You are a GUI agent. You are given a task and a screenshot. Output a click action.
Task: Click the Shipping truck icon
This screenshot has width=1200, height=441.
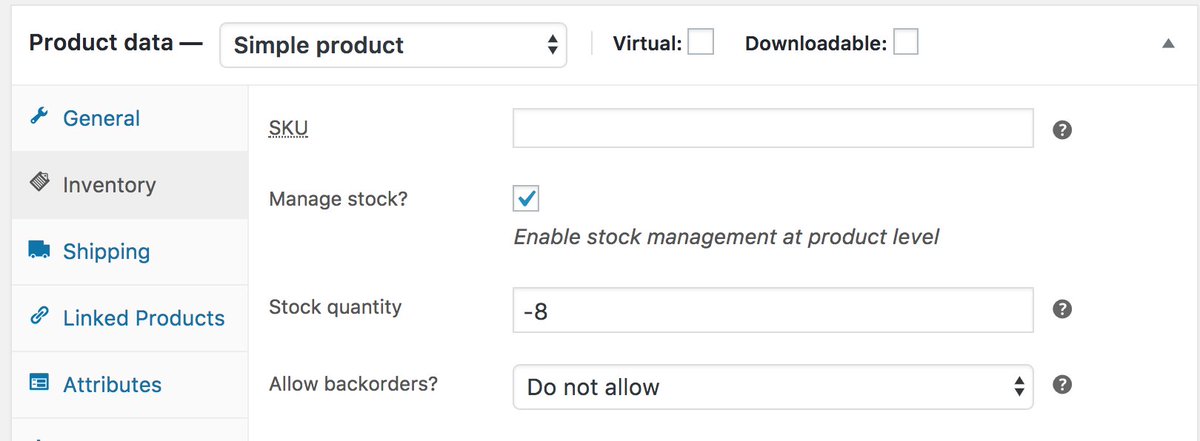pyautogui.click(x=40, y=250)
